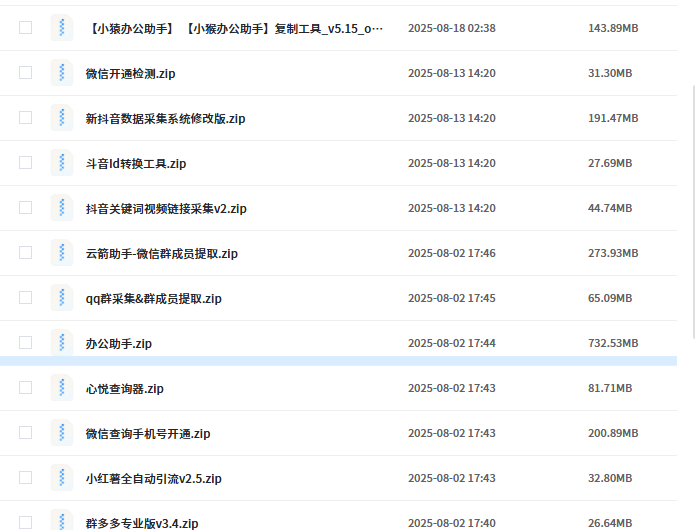This screenshot has height=530, width=695.
Task: Click the 斗音id转换工具.zip file name
Action: 136,164
